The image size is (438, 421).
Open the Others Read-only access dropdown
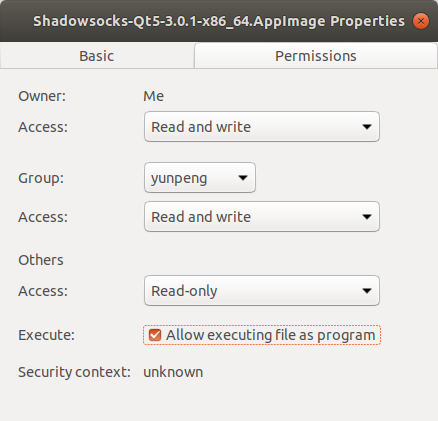262,291
